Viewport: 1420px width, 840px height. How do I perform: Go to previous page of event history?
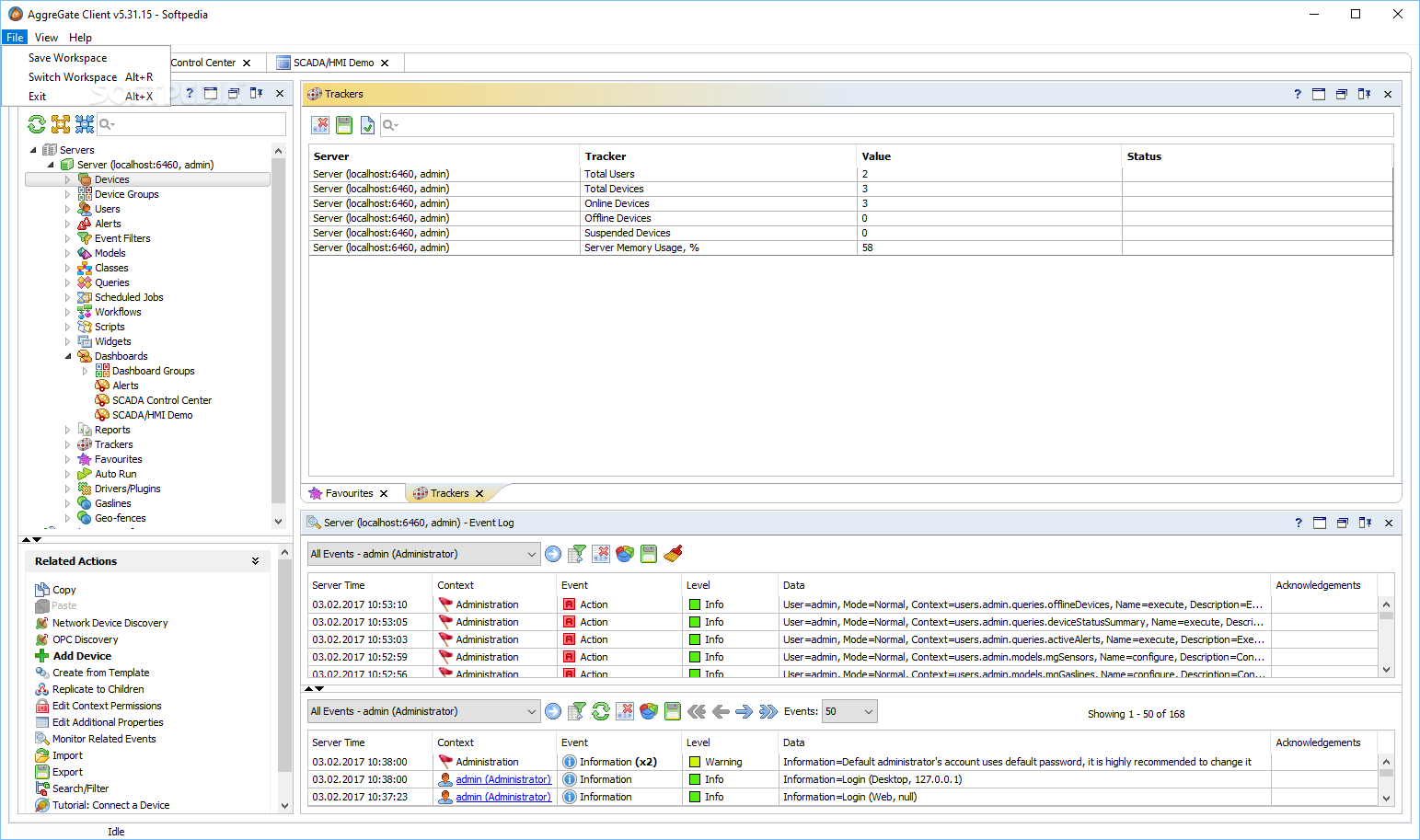[x=721, y=711]
